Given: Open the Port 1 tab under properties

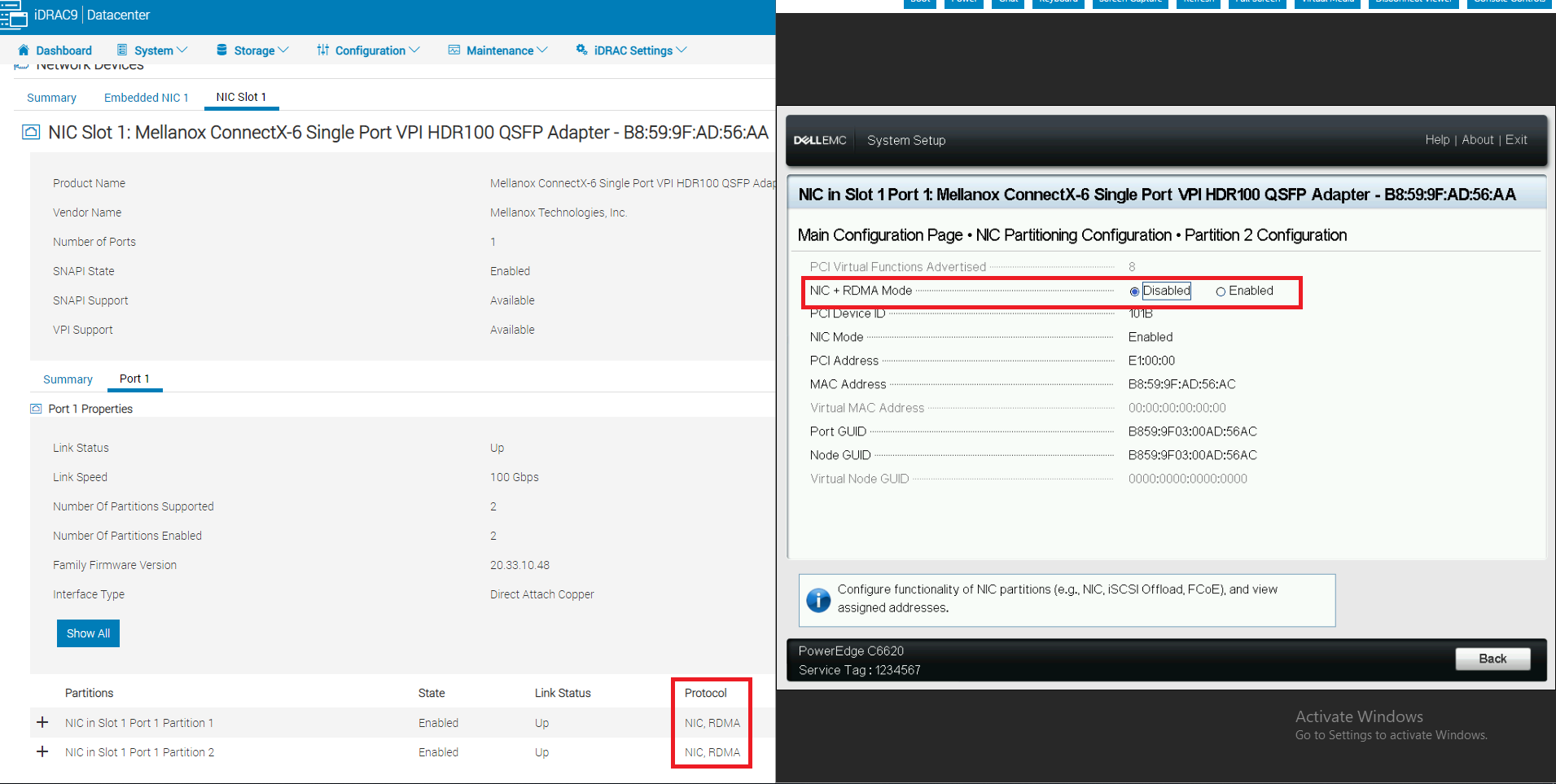Looking at the screenshot, I should click(x=134, y=378).
